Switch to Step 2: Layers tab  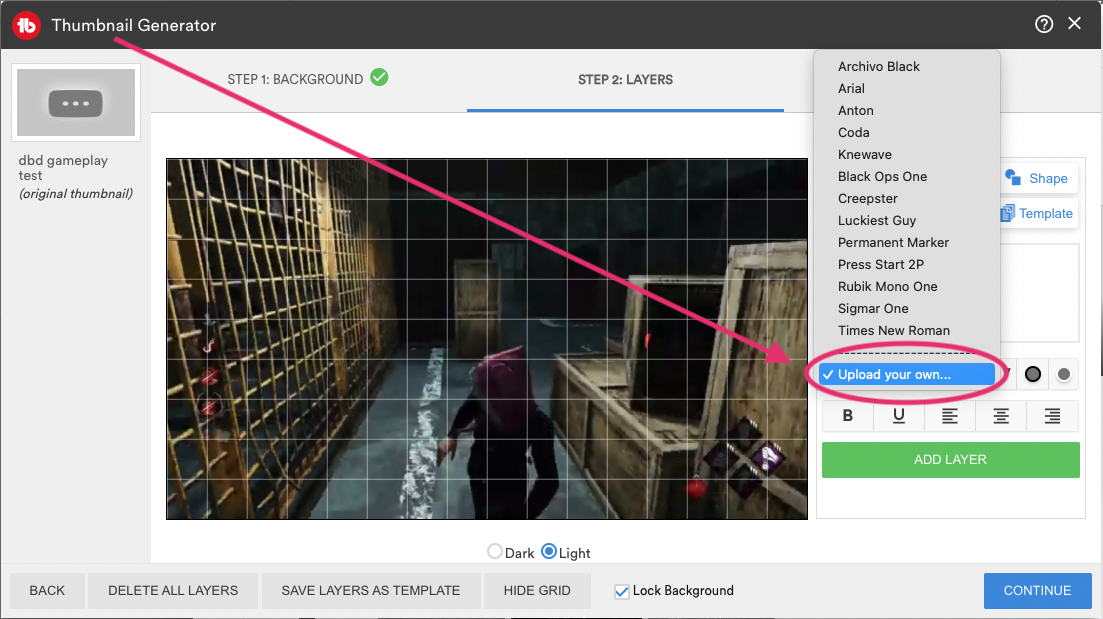[625, 79]
